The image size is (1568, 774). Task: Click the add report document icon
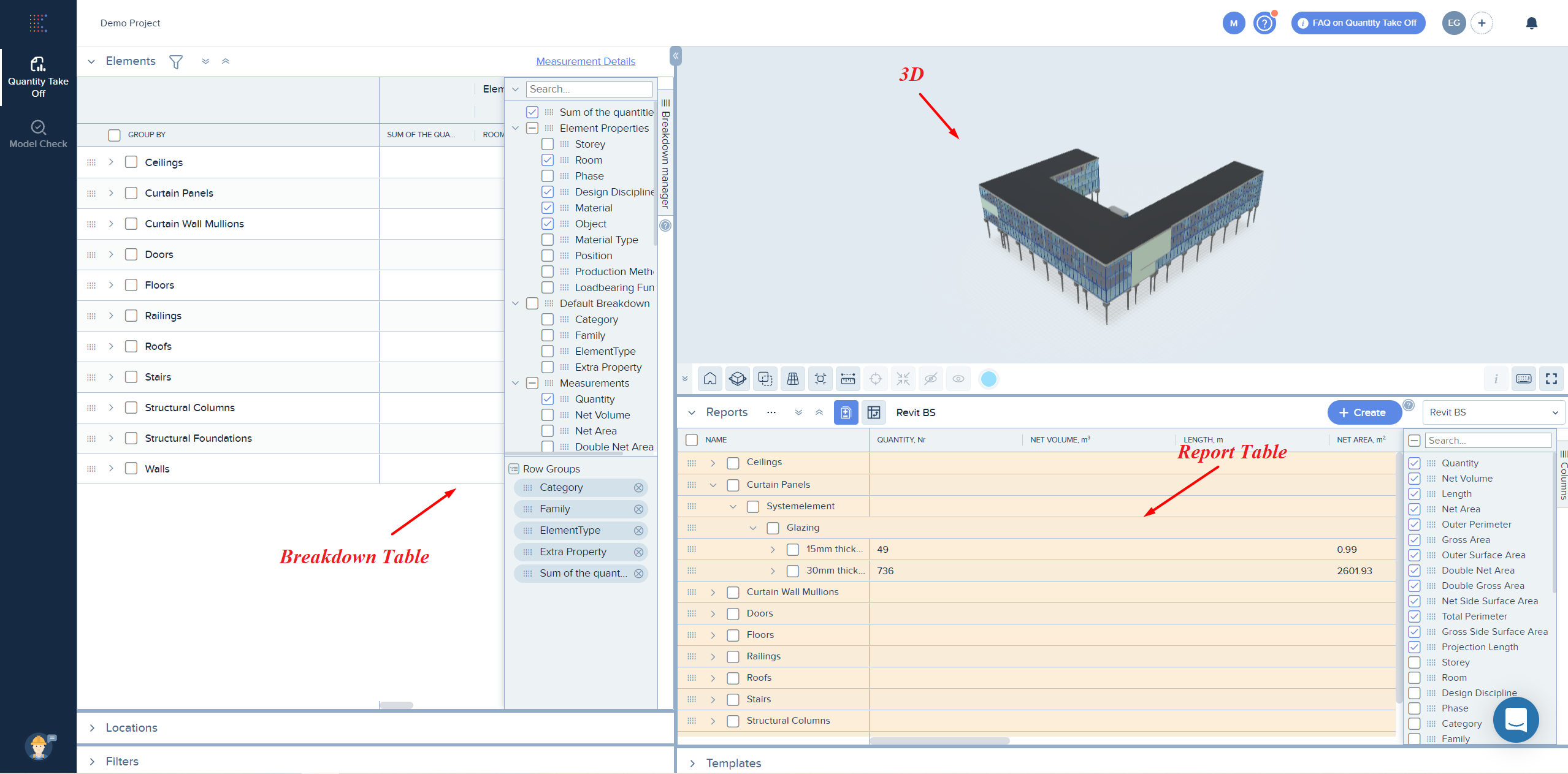(x=846, y=412)
